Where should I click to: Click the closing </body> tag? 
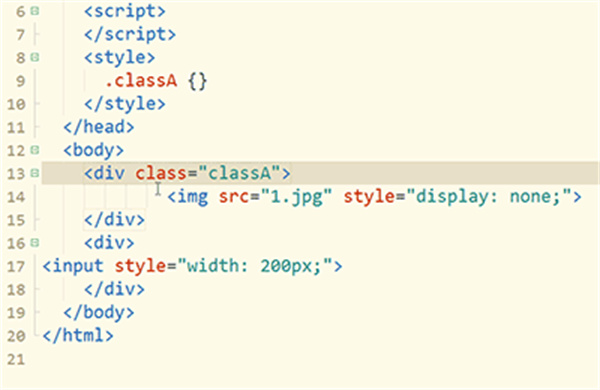pos(99,312)
